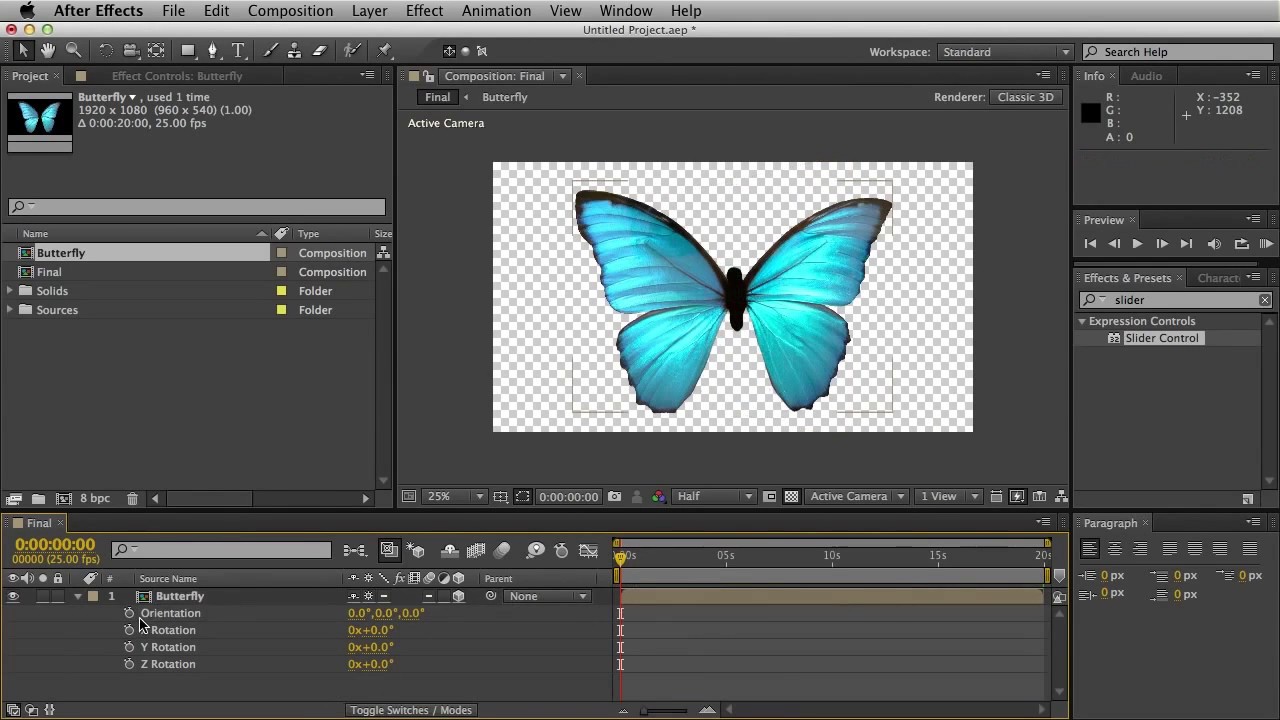Viewport: 1280px width, 720px height.
Task: Collapse the Butterfly layer properties
Action: coord(78,596)
